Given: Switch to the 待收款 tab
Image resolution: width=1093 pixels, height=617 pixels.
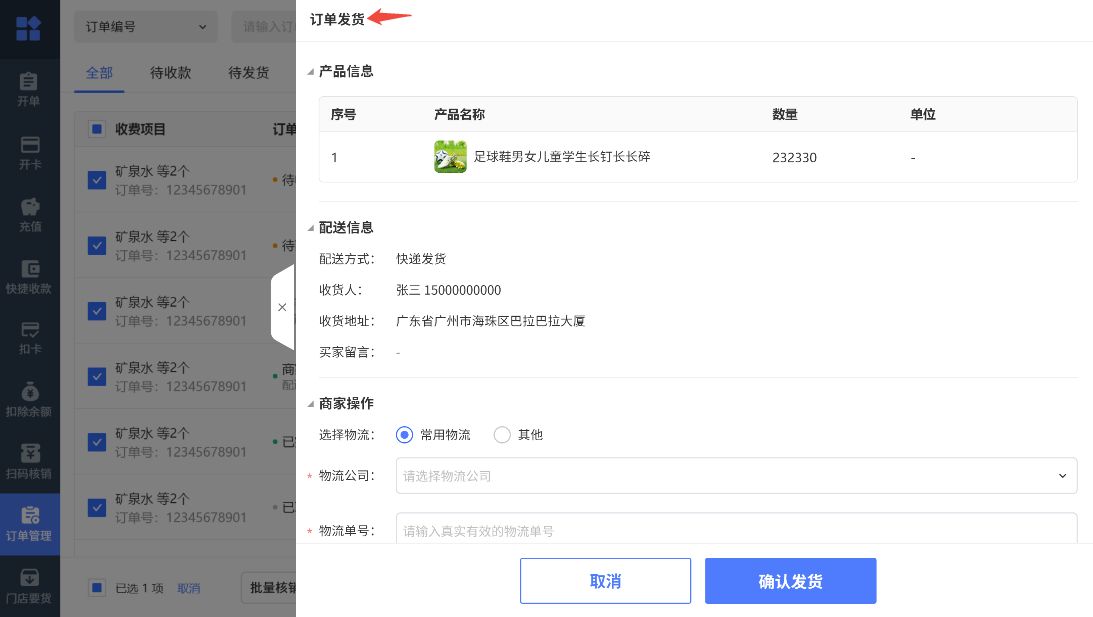Looking at the screenshot, I should [x=170, y=73].
